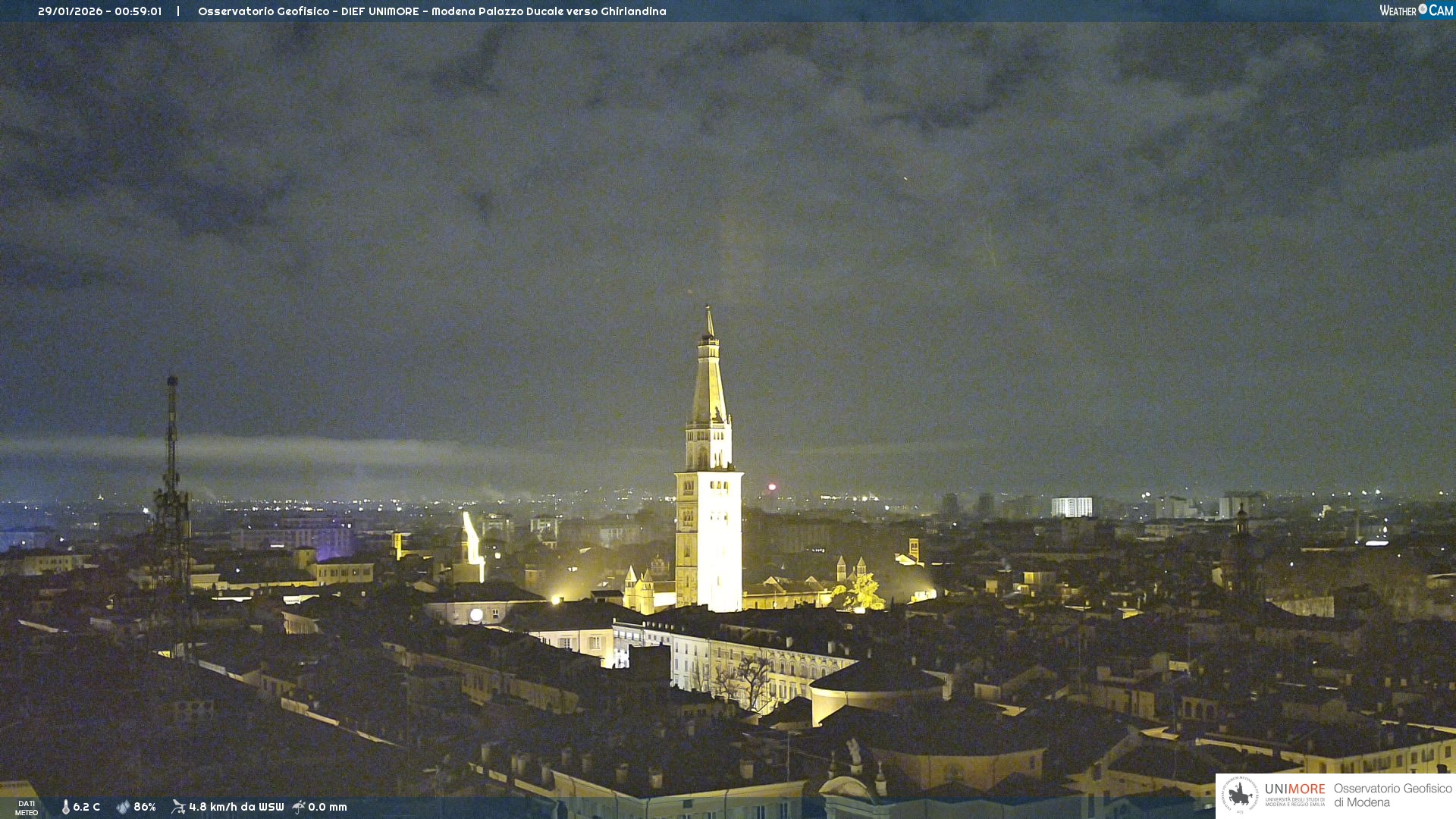Click the 4.8 km/h da WSW wind reading
1456x819 pixels.
pyautogui.click(x=236, y=807)
